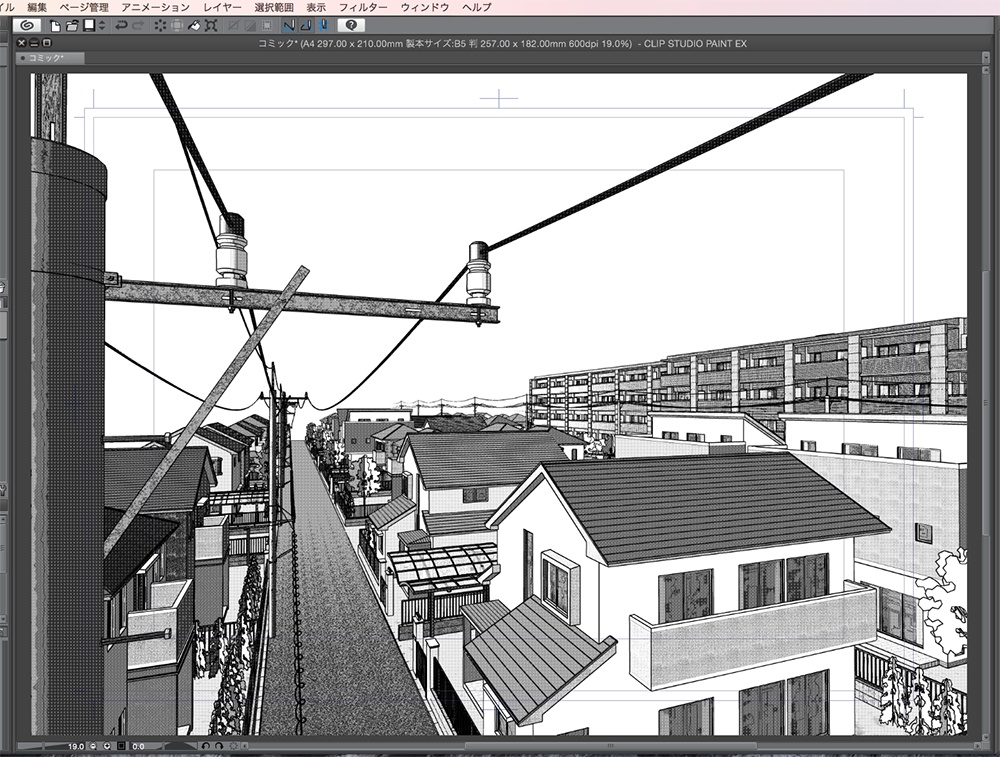
Task: Click the Deselect icon
Action: tap(160, 25)
